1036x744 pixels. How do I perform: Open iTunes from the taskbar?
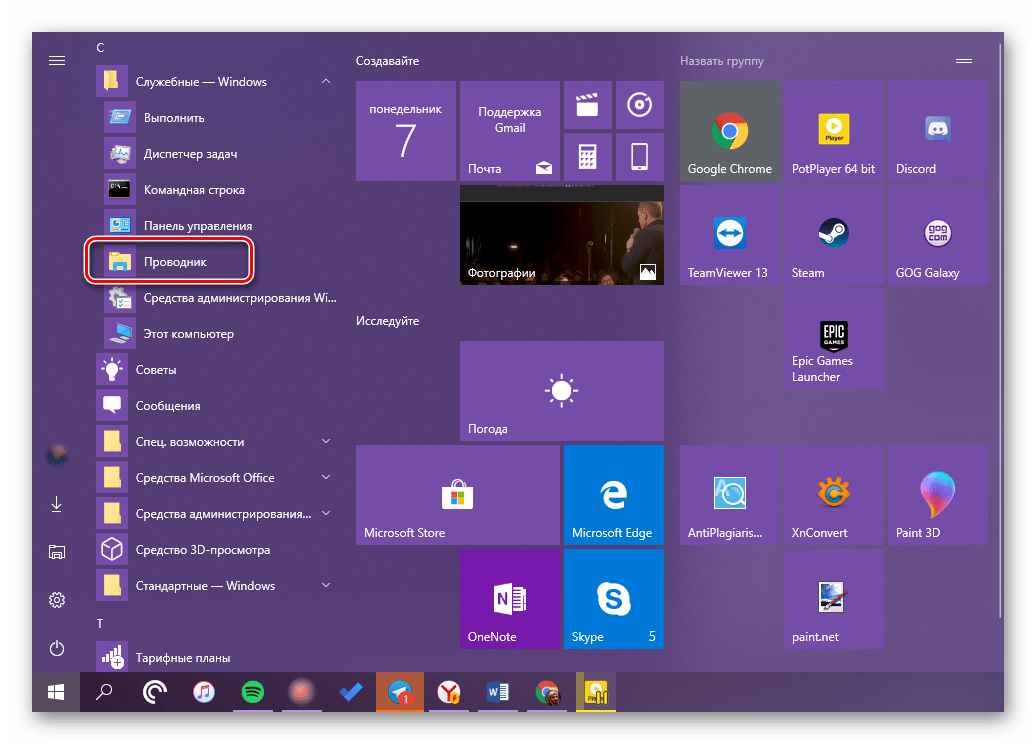204,692
